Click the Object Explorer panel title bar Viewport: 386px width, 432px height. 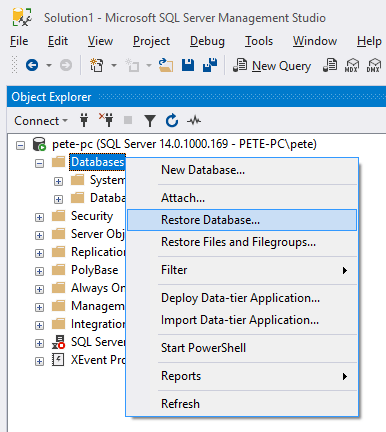197,97
